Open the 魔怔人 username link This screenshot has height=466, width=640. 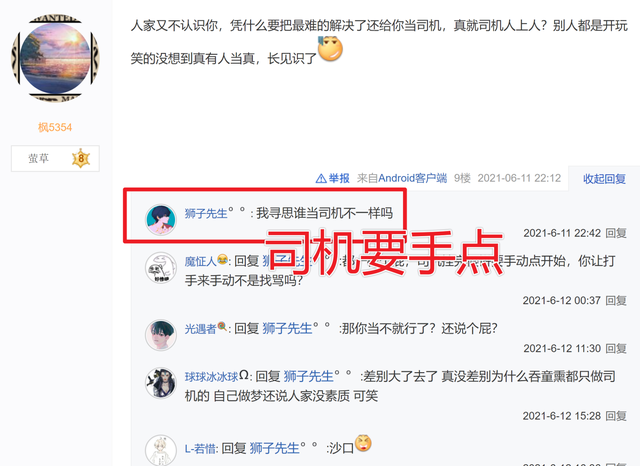tap(200, 261)
